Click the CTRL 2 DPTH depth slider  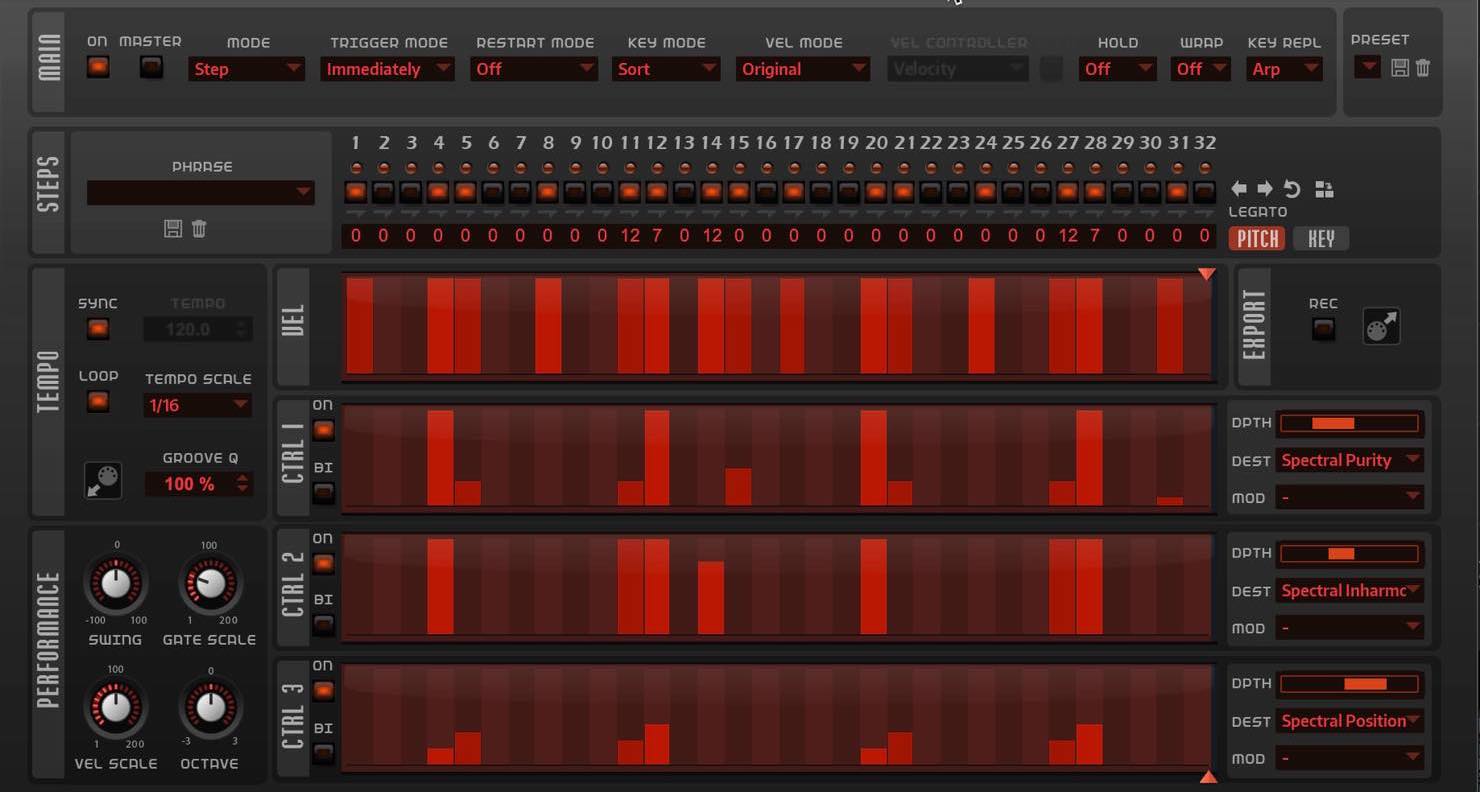(x=1350, y=553)
